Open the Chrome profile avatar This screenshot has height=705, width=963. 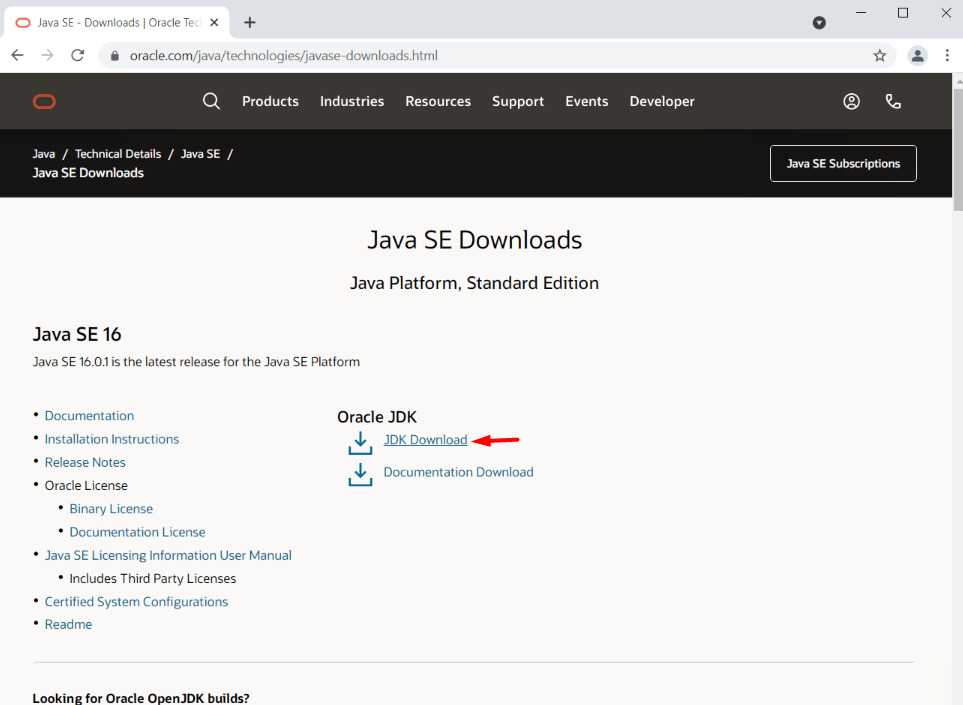coord(918,56)
